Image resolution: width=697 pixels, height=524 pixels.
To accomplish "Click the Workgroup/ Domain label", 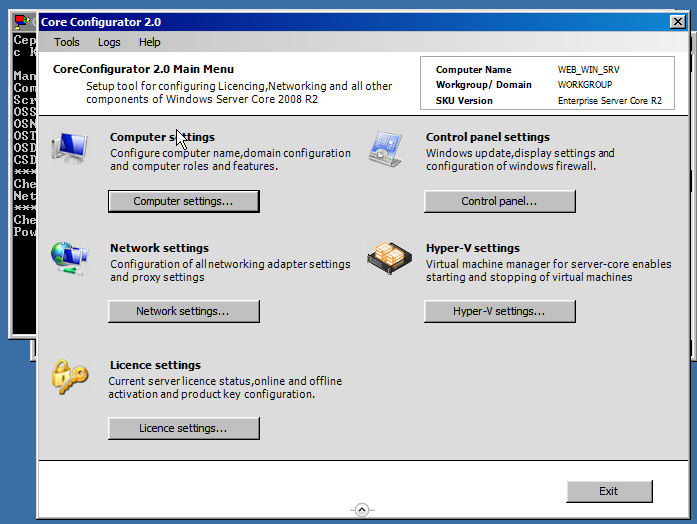I will 484,85.
